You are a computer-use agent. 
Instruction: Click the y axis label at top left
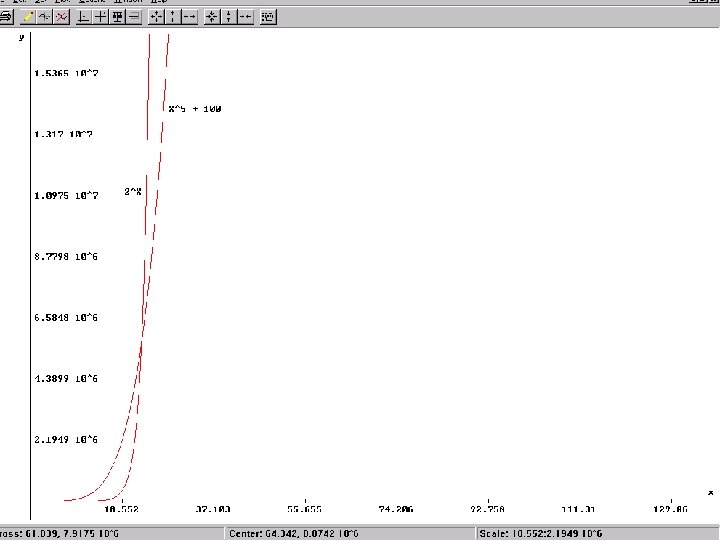click(21, 37)
